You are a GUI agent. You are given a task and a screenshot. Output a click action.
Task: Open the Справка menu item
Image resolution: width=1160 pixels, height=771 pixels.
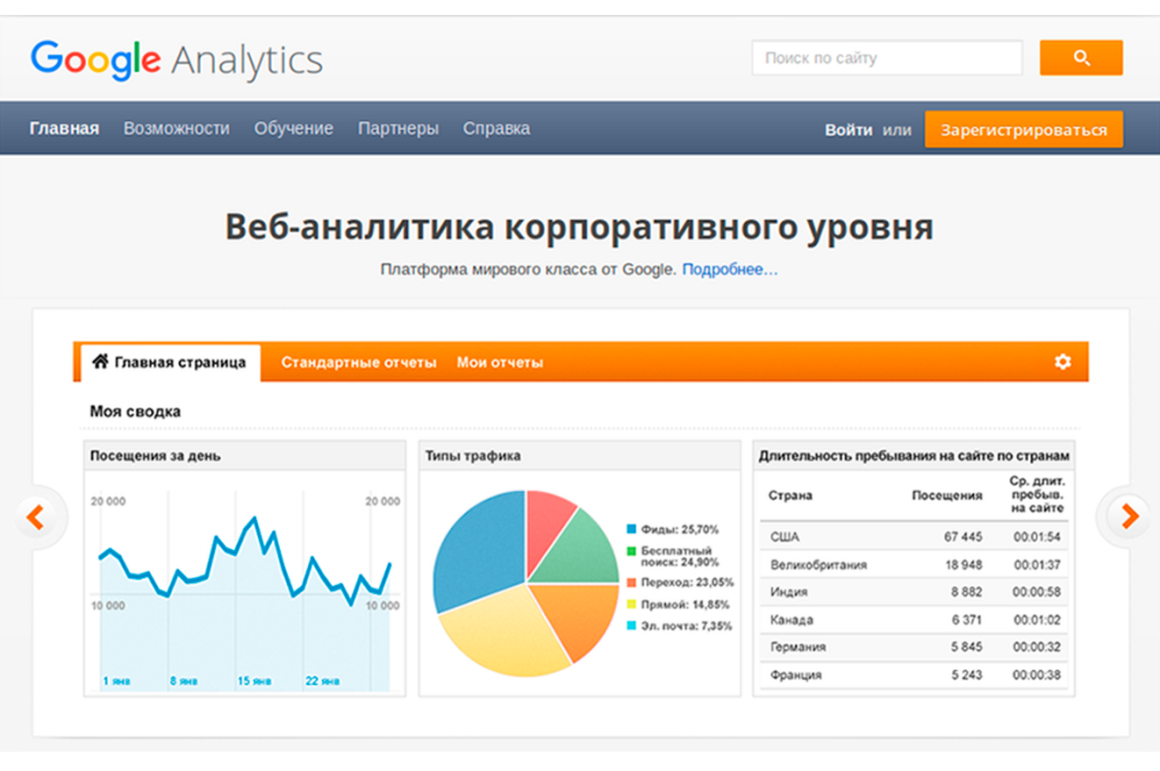tap(496, 129)
